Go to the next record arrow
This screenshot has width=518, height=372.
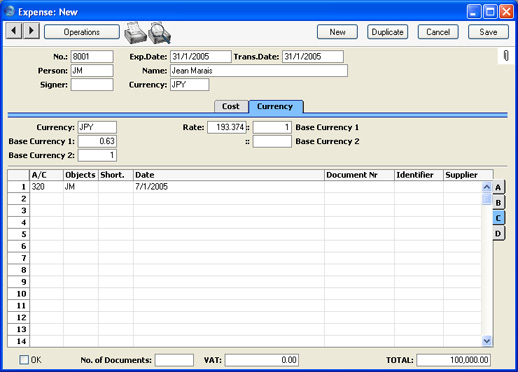[31, 31]
